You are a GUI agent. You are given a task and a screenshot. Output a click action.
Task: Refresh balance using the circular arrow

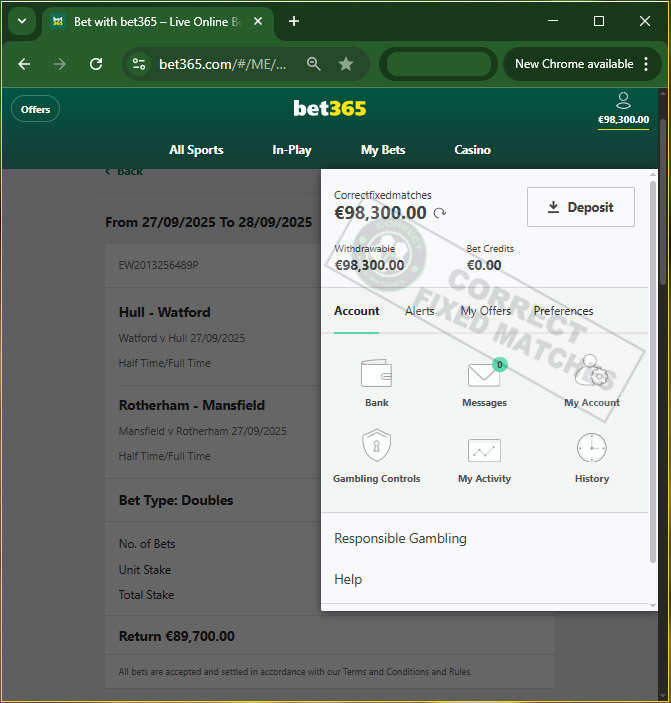click(x=439, y=213)
